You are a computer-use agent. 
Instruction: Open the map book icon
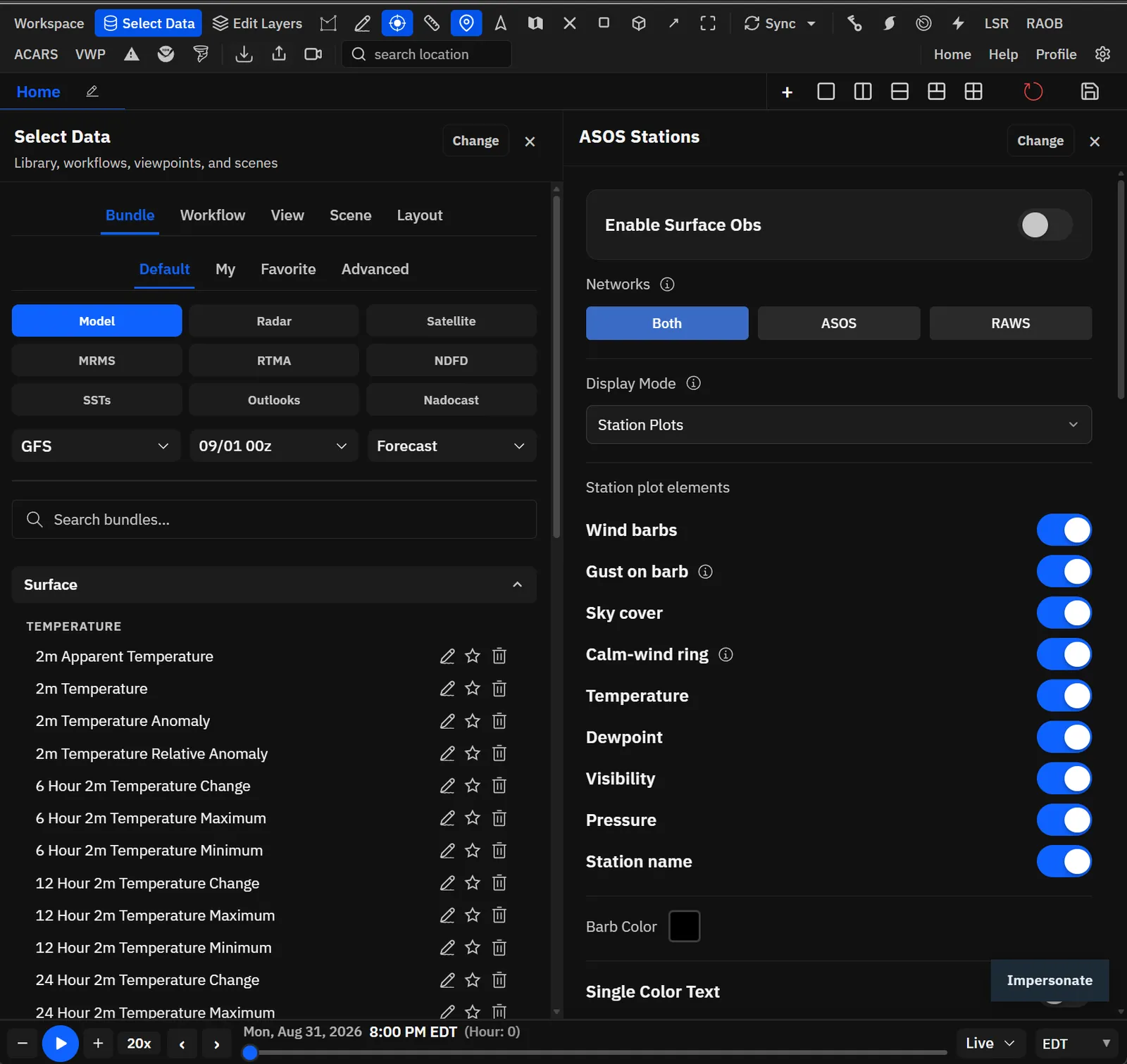[535, 23]
